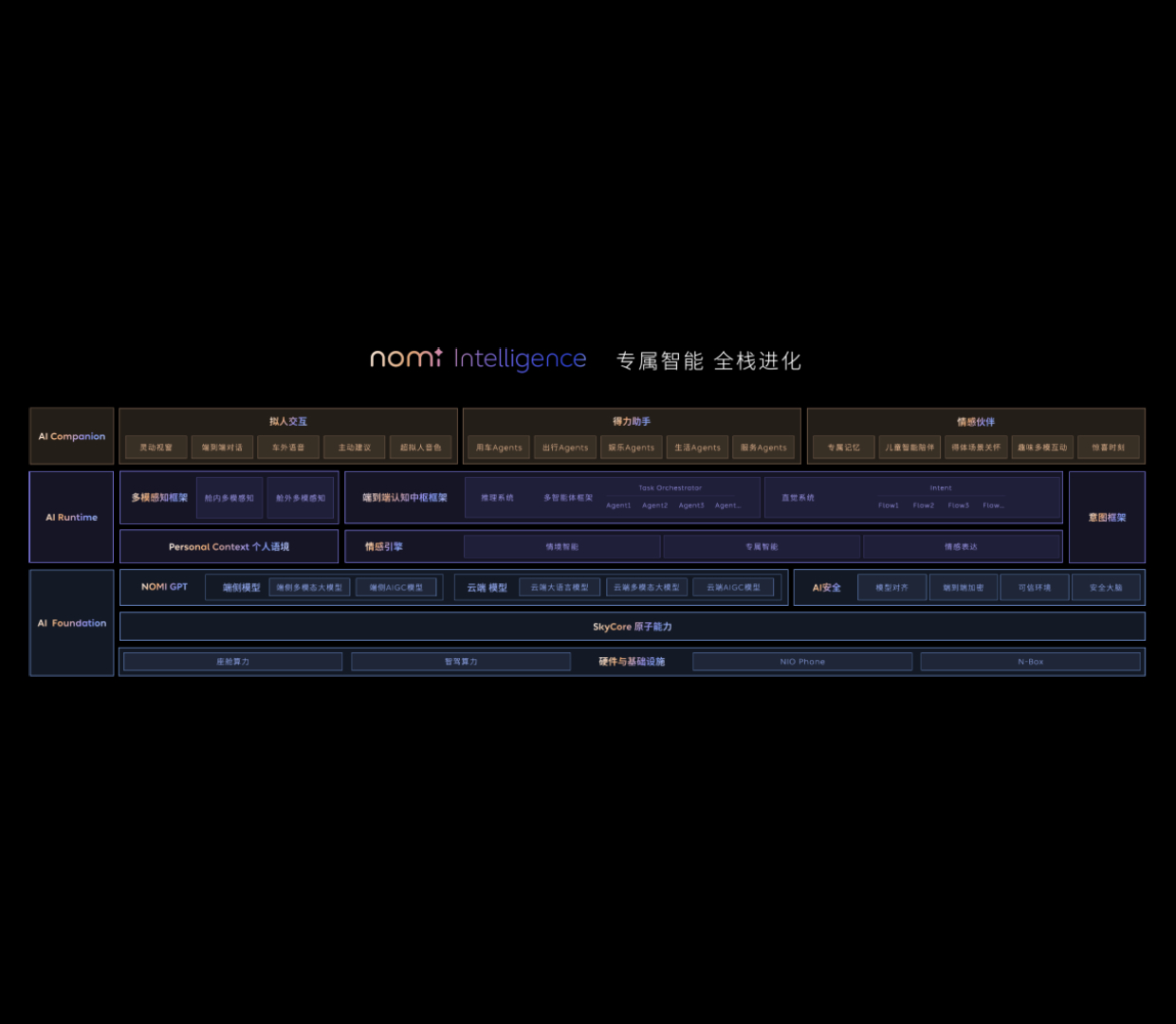Open the 意图框架 block
The width and height of the screenshot is (1176, 1024).
click(x=1107, y=518)
